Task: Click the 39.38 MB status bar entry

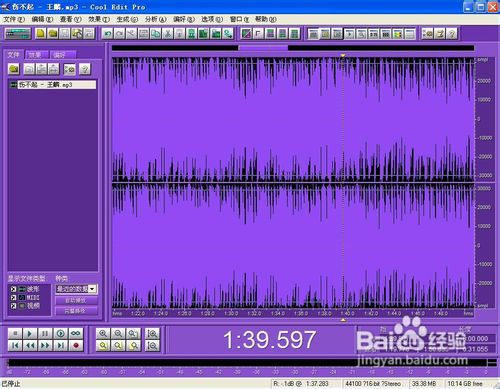Action: pos(424,384)
